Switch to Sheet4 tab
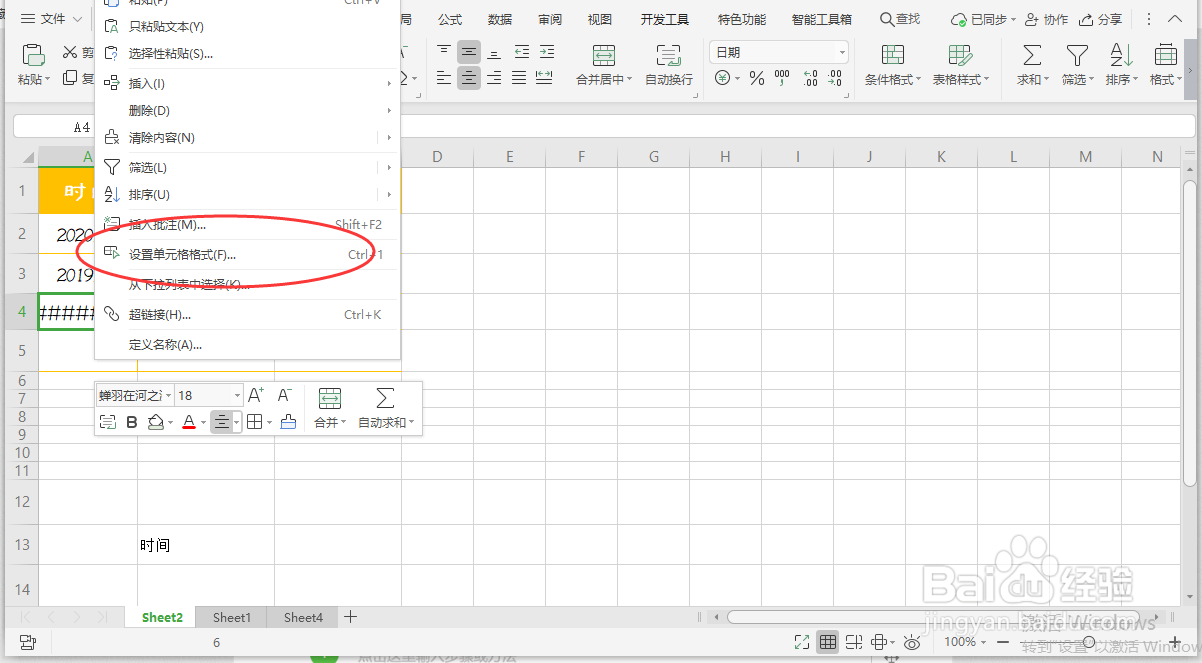 pyautogui.click(x=303, y=618)
